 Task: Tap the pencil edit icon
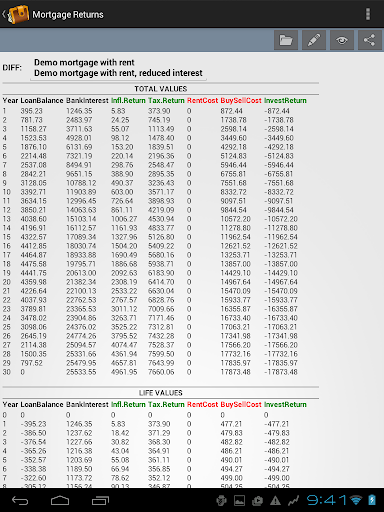(314, 40)
